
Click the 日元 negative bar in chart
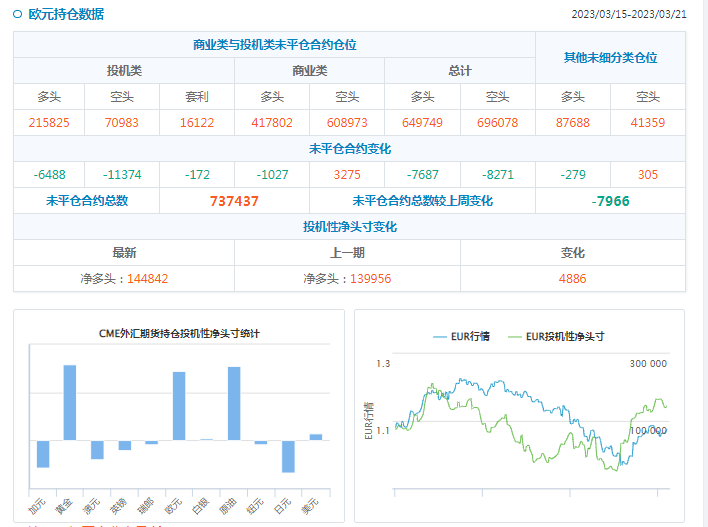[288, 456]
